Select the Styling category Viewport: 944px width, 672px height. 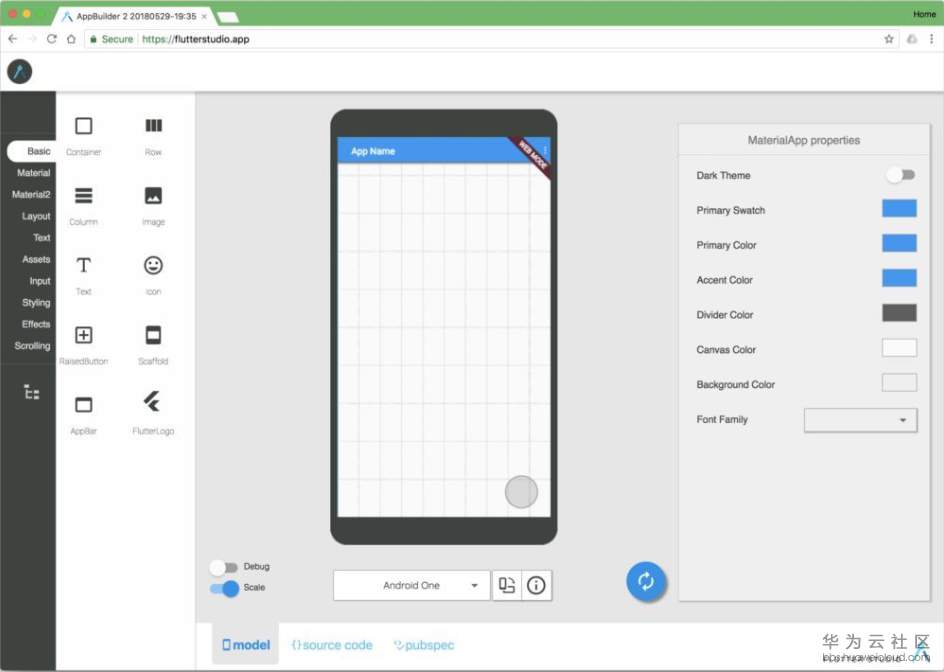pos(36,303)
